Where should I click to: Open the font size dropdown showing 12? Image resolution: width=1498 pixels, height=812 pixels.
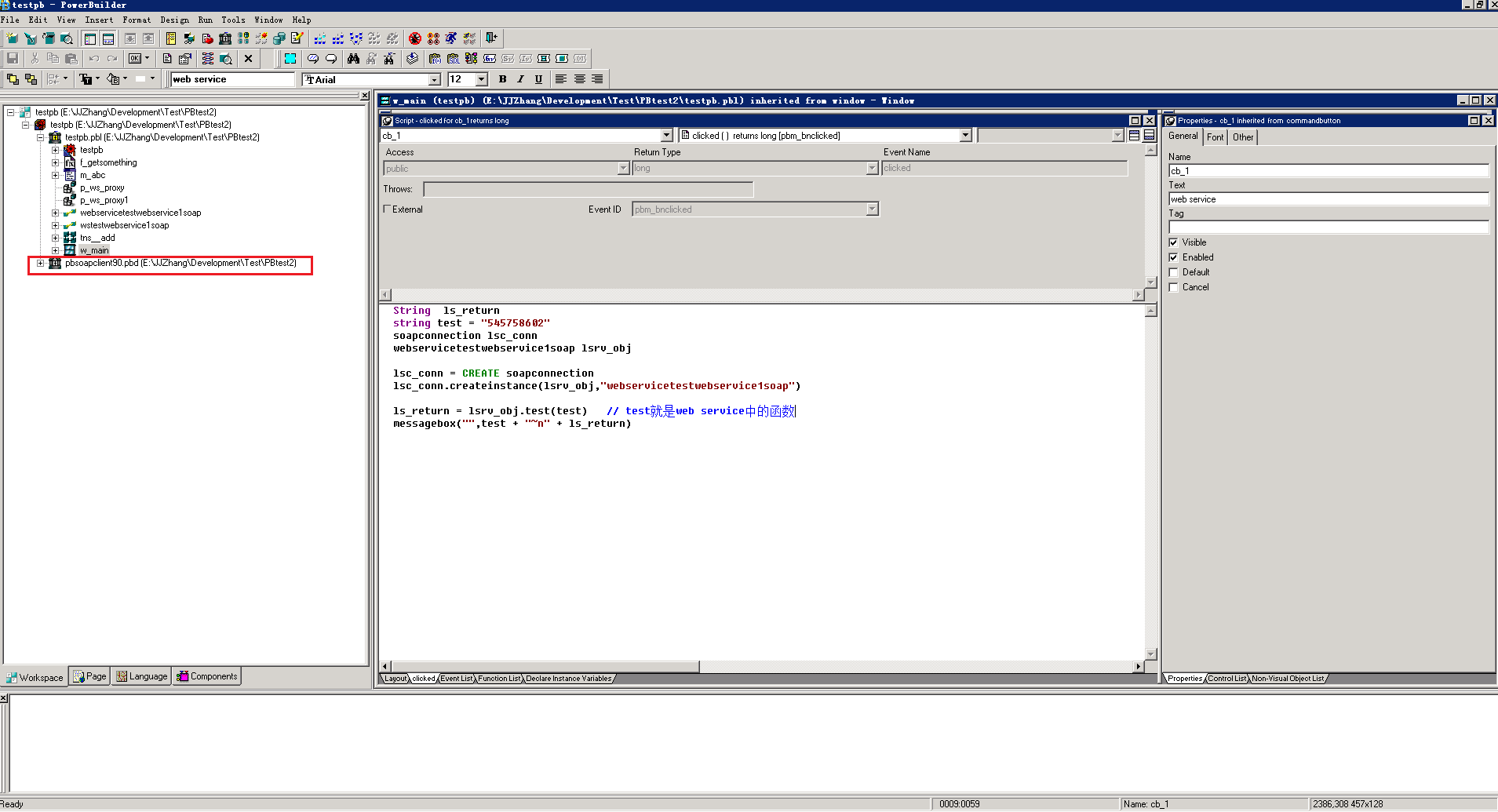coord(482,78)
